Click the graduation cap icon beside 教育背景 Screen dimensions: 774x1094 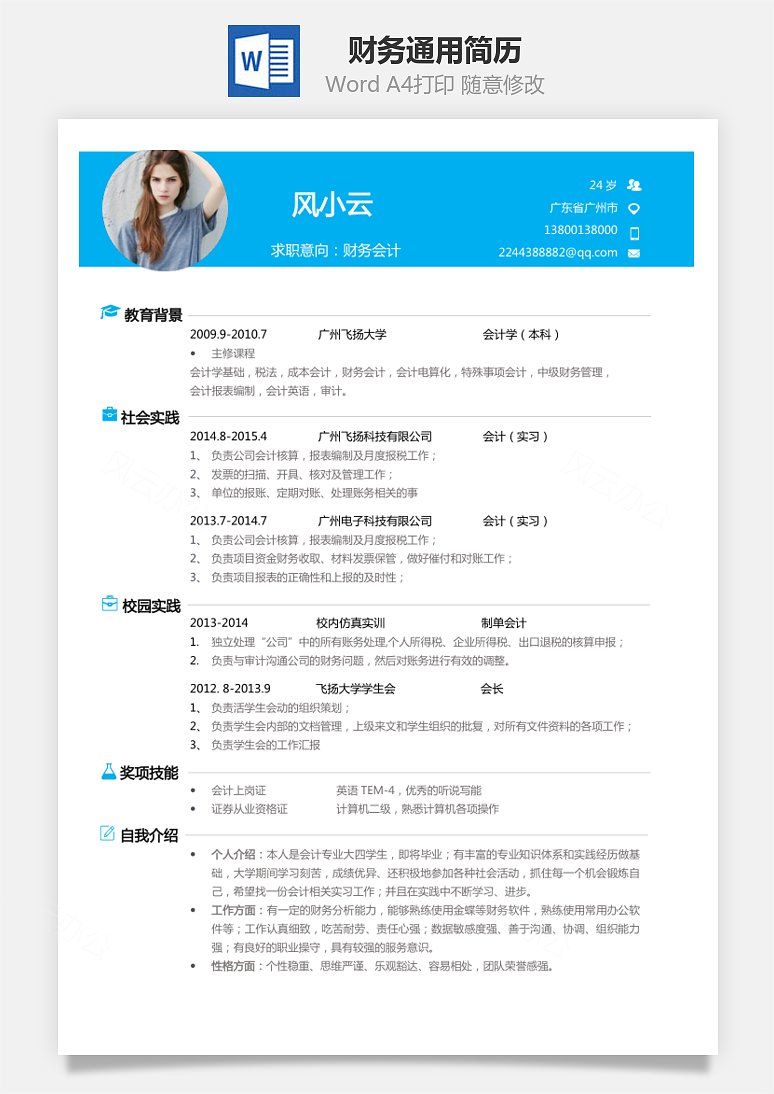110,312
